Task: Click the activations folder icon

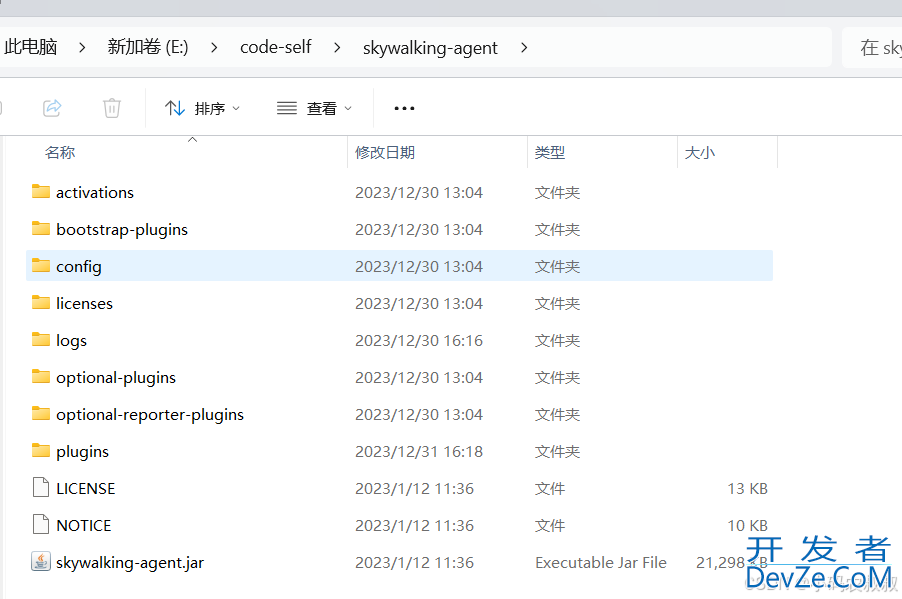Action: pos(40,191)
